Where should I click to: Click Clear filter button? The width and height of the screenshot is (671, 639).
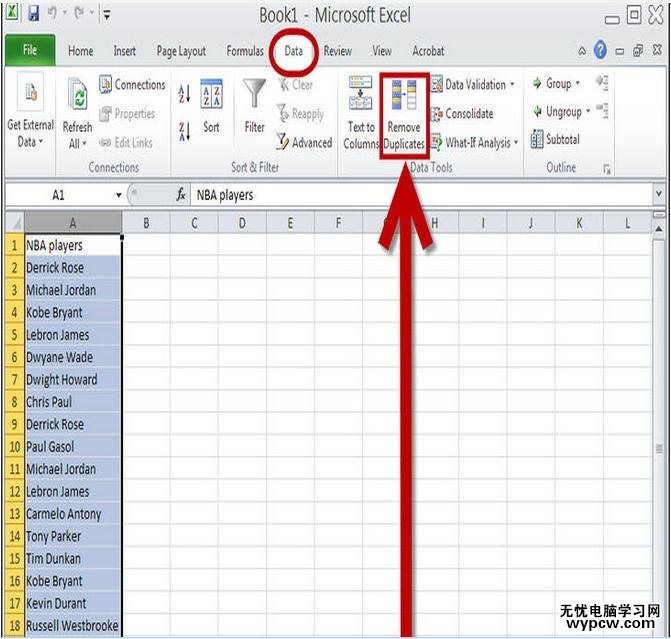[x=296, y=84]
